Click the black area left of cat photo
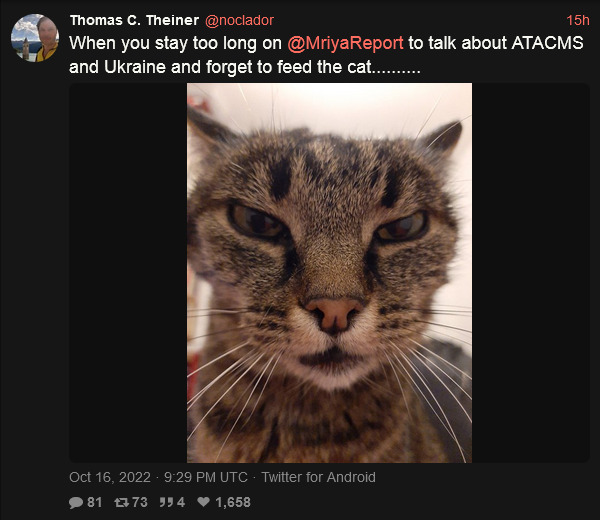The width and height of the screenshot is (600, 520). click(127, 272)
